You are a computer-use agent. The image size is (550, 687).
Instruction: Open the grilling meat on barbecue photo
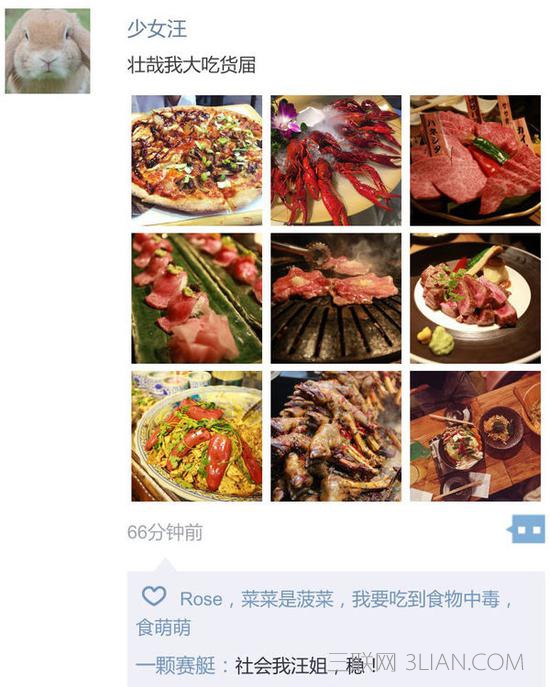[x=336, y=298]
